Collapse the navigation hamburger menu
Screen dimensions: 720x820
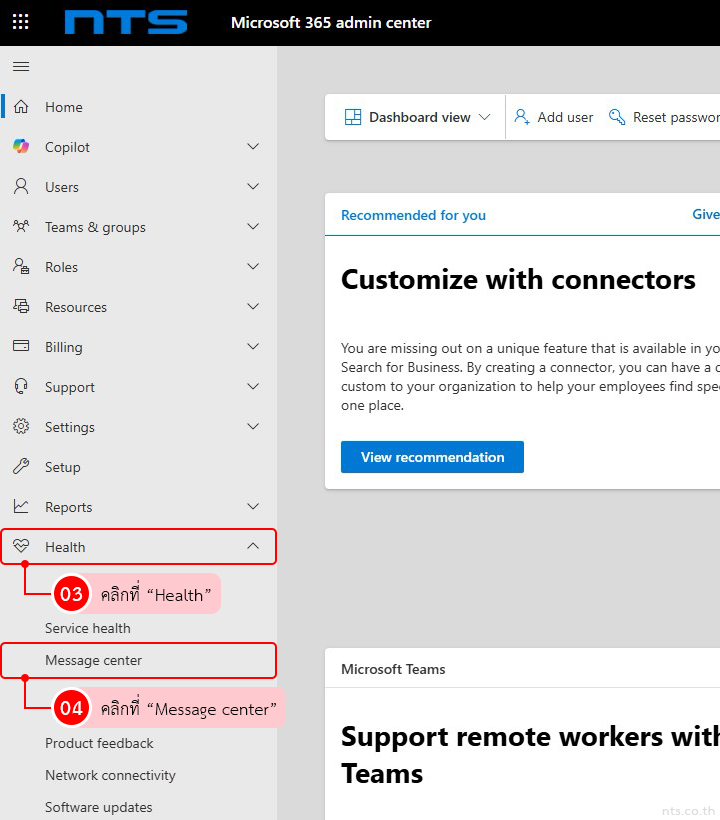(x=21, y=67)
